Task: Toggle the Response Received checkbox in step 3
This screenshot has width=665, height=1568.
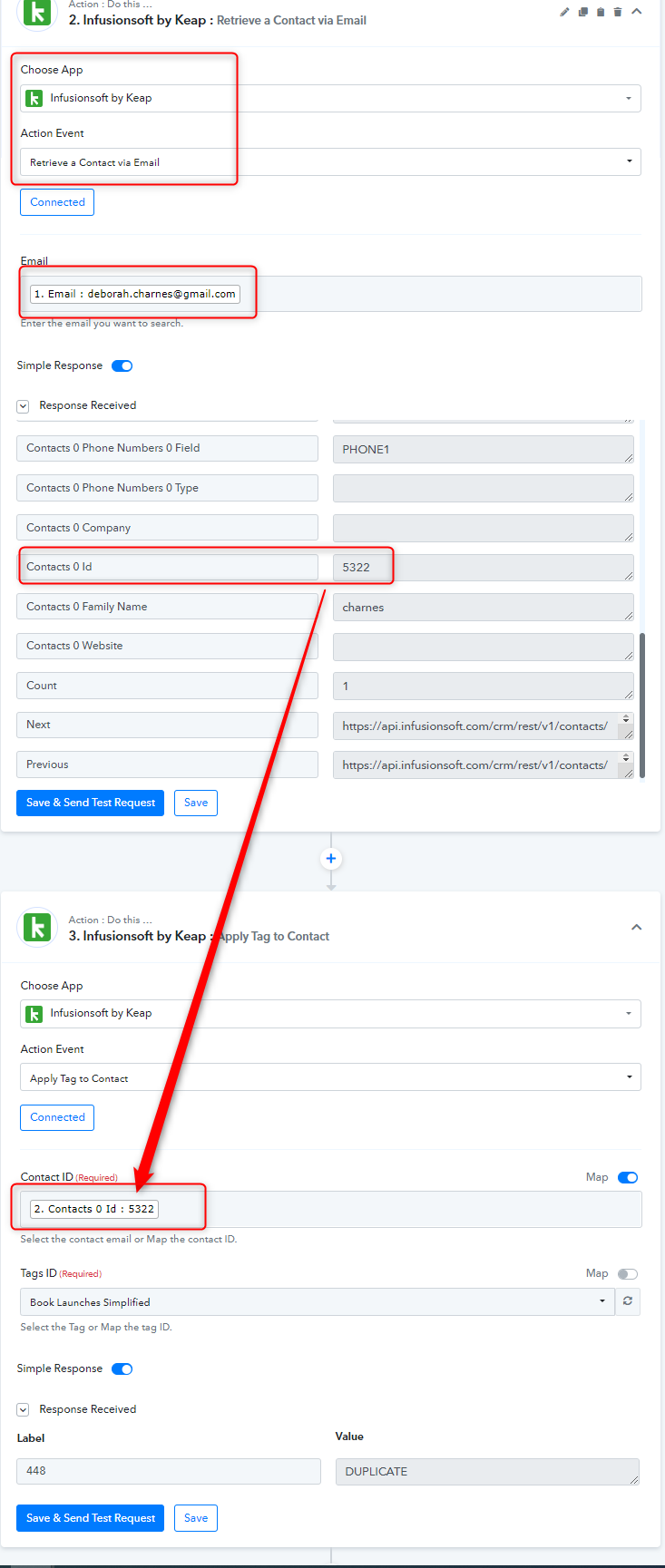Action: click(23, 1409)
